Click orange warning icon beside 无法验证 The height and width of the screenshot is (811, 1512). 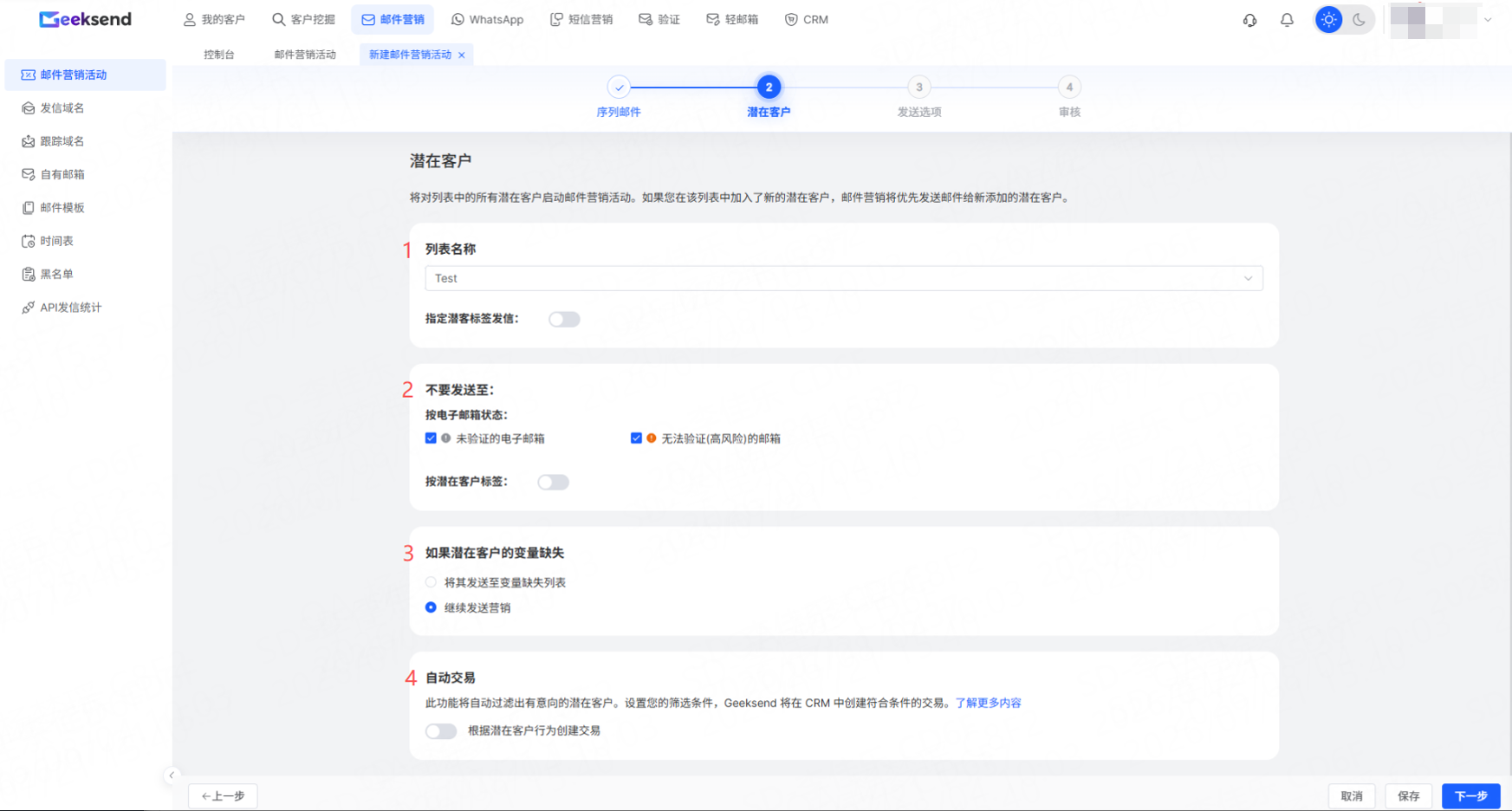pos(652,438)
